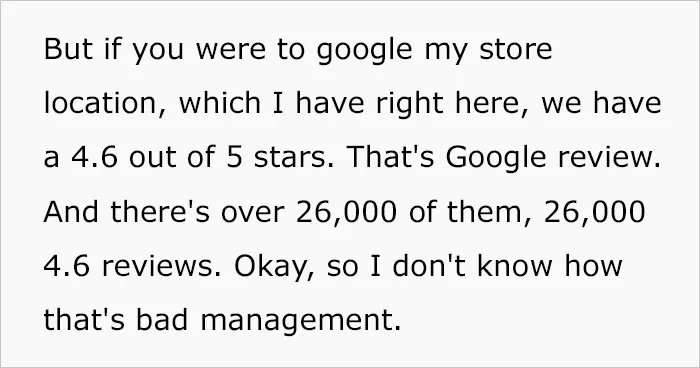Select the word "stars." in the third line
The height and width of the screenshot is (368, 700).
[294, 158]
